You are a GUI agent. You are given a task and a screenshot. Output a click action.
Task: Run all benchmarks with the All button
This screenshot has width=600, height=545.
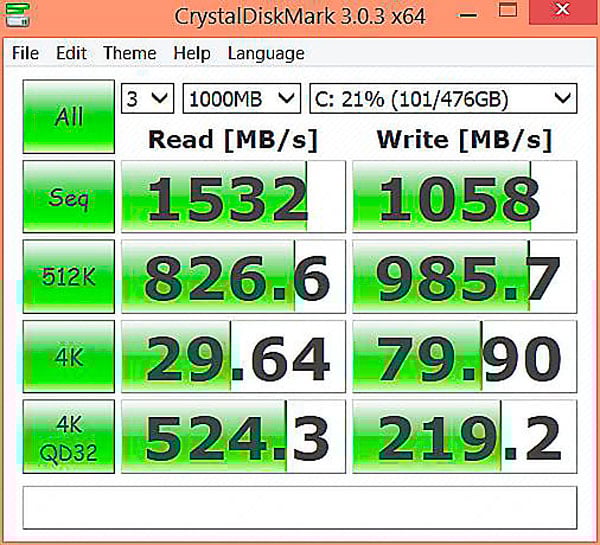pos(69,116)
